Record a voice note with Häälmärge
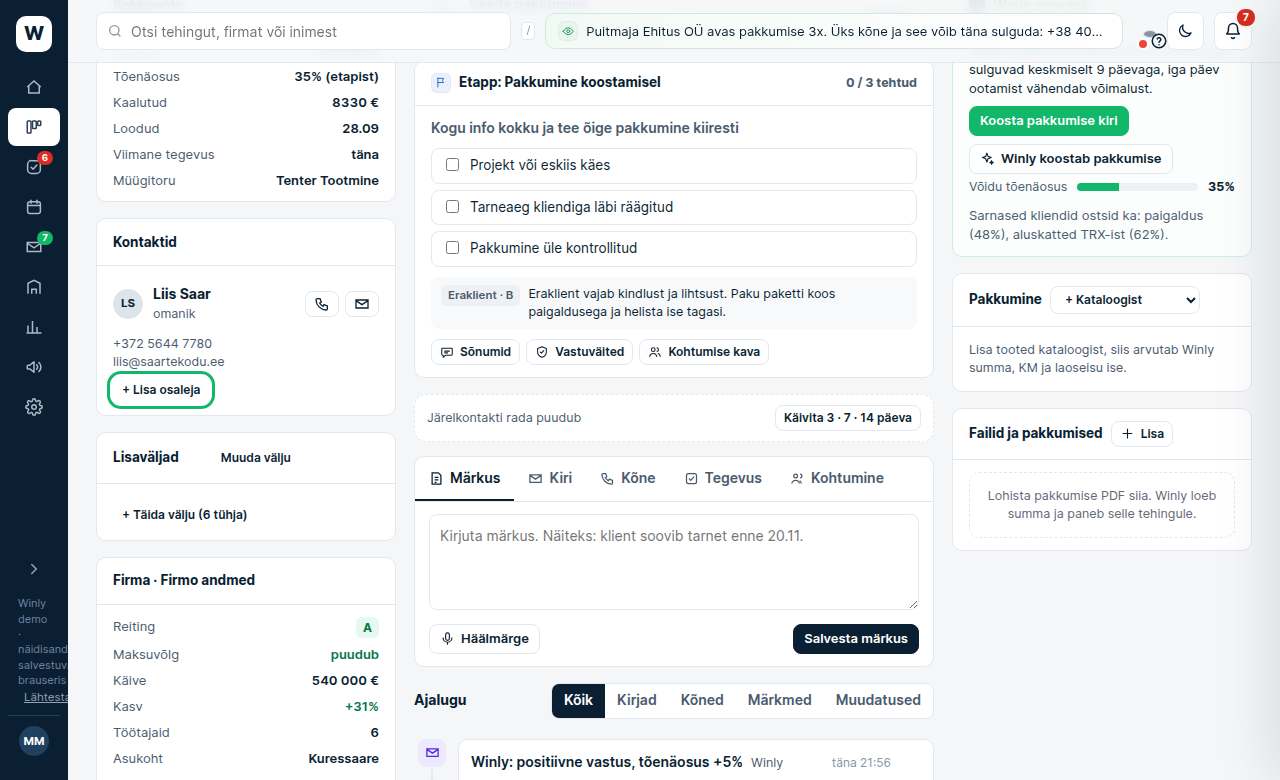This screenshot has width=1280, height=780. coord(485,639)
